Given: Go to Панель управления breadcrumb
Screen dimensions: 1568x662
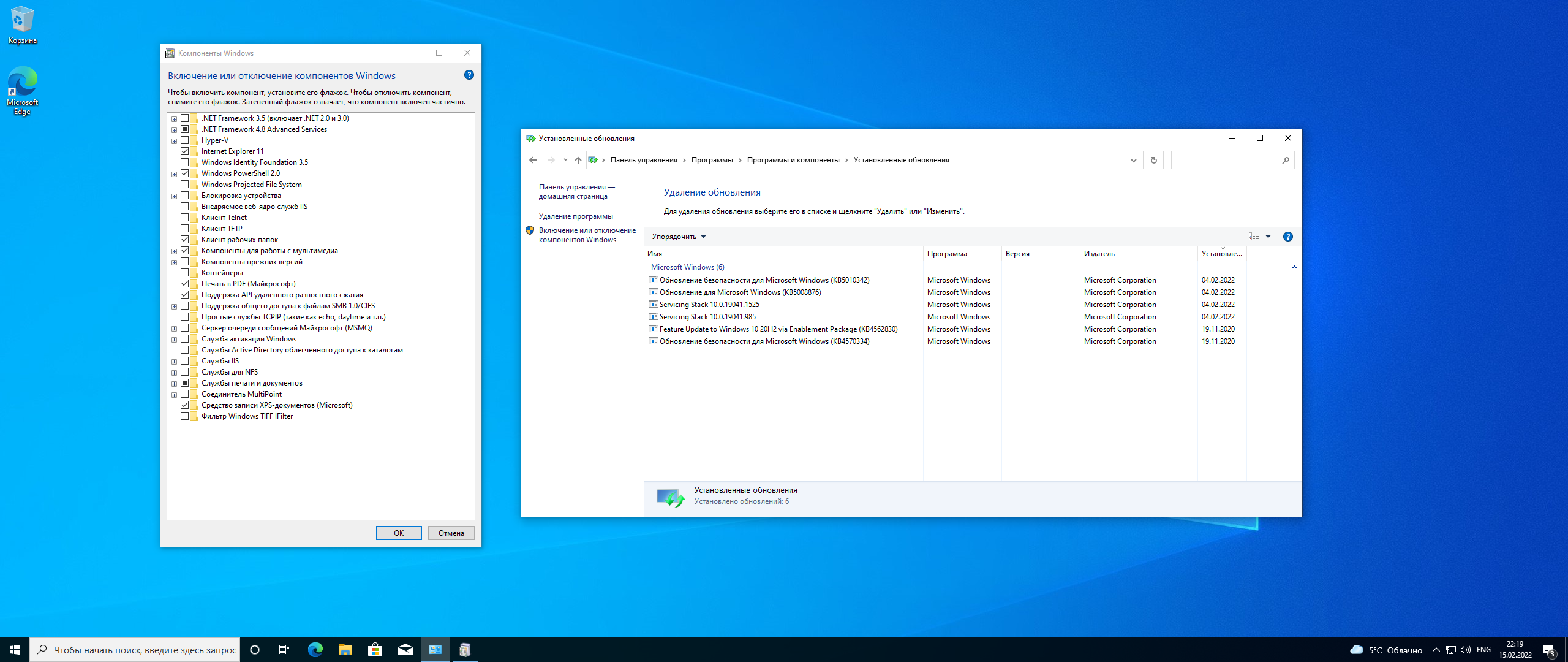Looking at the screenshot, I should coord(644,160).
